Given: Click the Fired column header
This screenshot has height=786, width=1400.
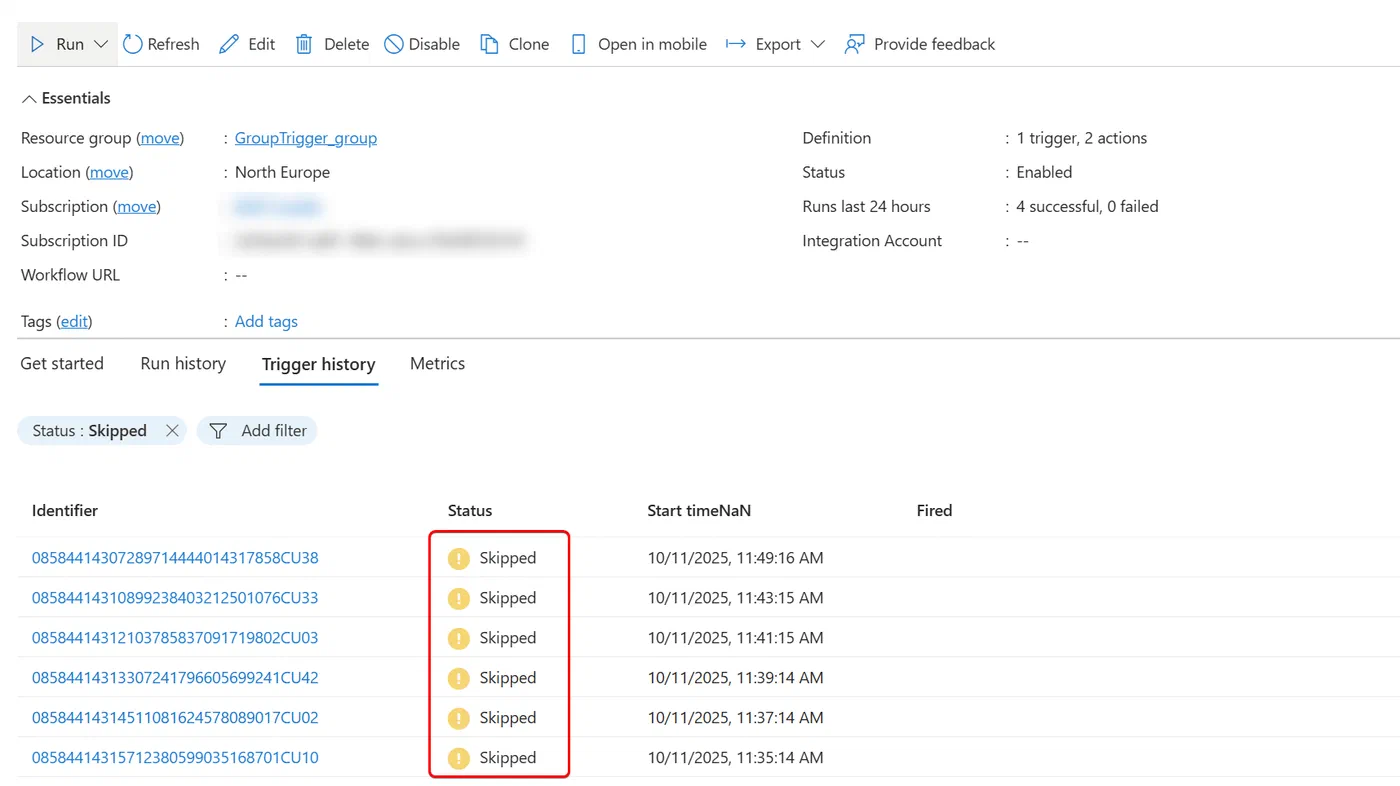Looking at the screenshot, I should (x=934, y=510).
